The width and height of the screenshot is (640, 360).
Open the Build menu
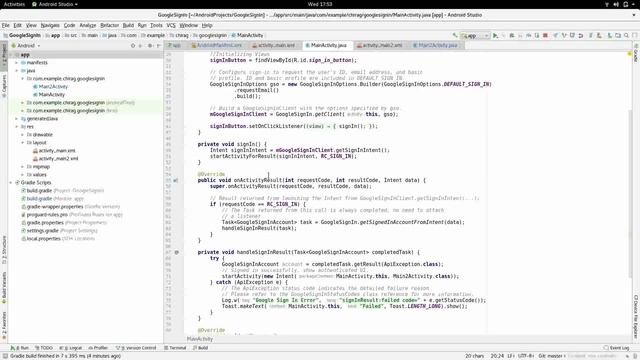point(128,25)
